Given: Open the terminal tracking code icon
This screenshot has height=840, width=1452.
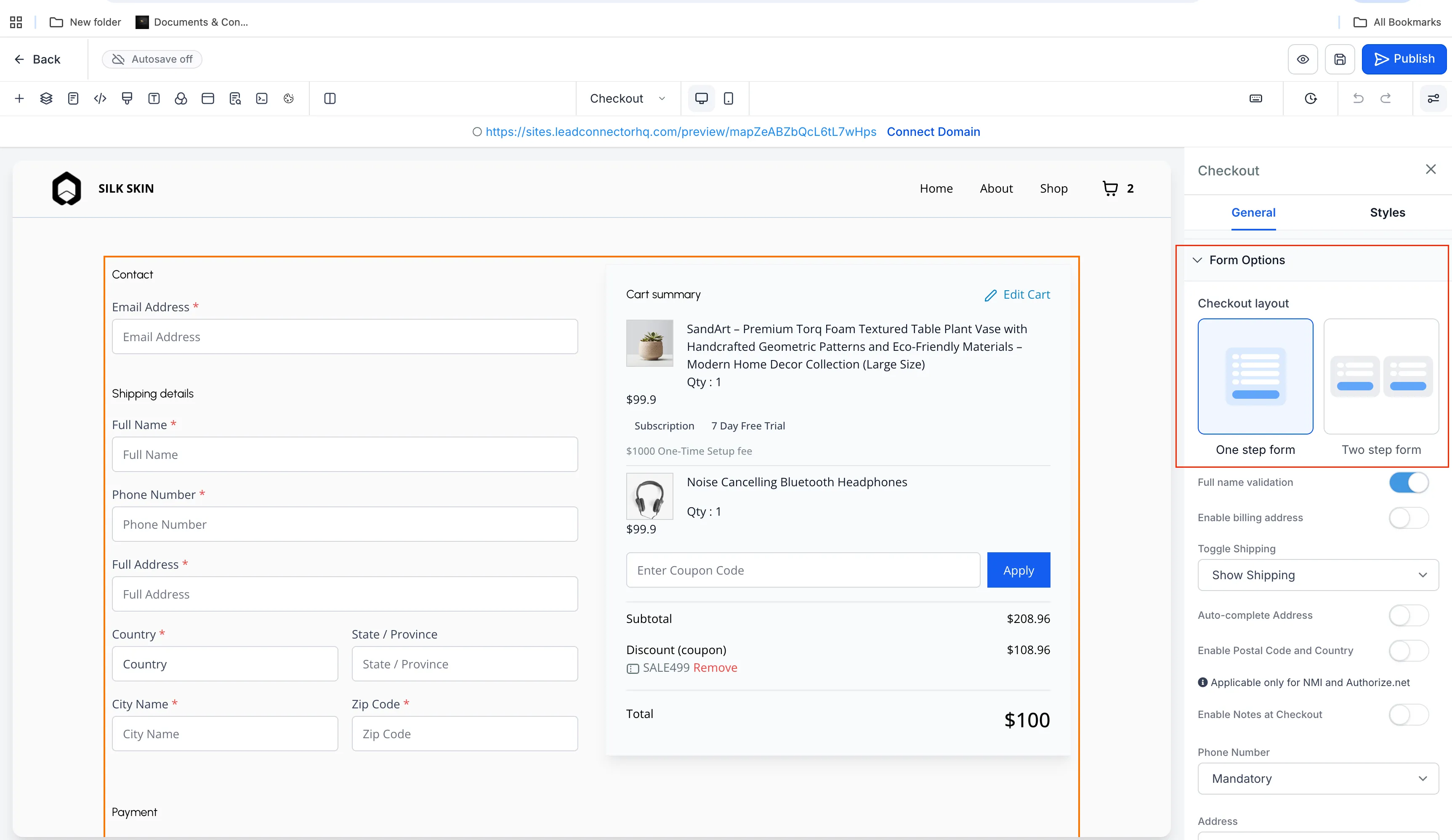Looking at the screenshot, I should pyautogui.click(x=262, y=98).
